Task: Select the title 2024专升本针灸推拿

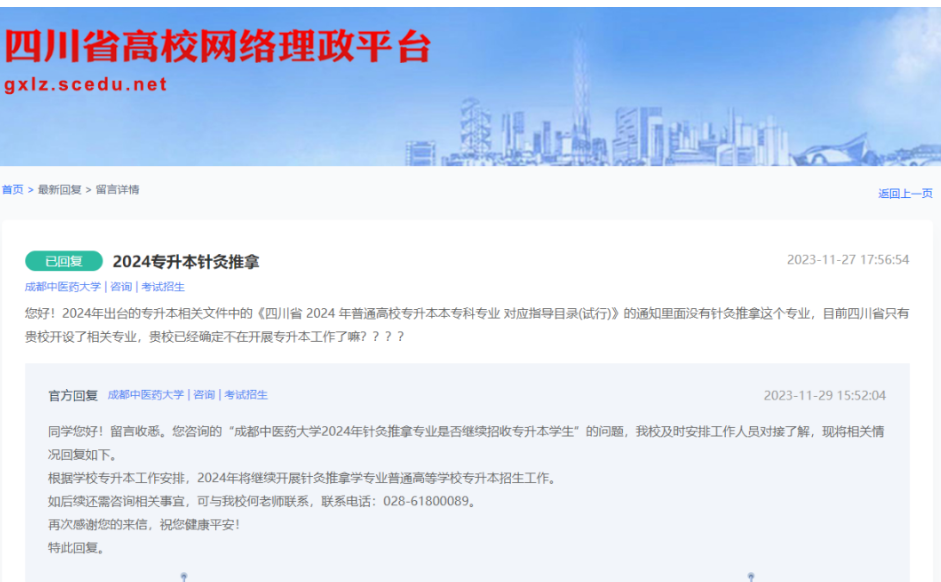Action: pyautogui.click(x=186, y=262)
